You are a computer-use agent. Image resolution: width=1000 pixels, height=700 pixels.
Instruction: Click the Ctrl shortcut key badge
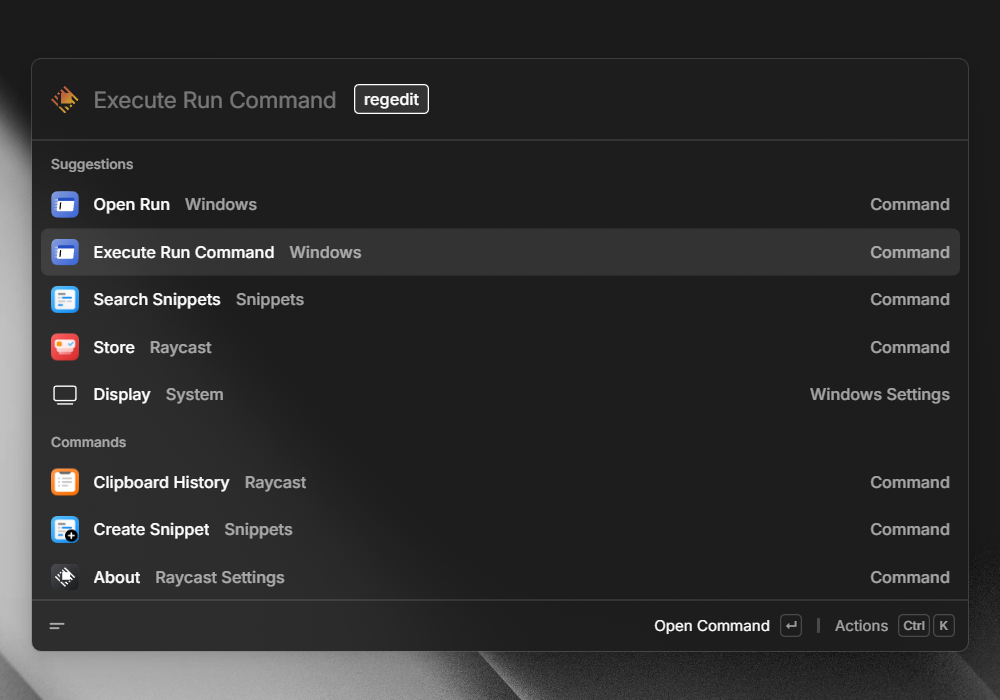click(x=914, y=626)
